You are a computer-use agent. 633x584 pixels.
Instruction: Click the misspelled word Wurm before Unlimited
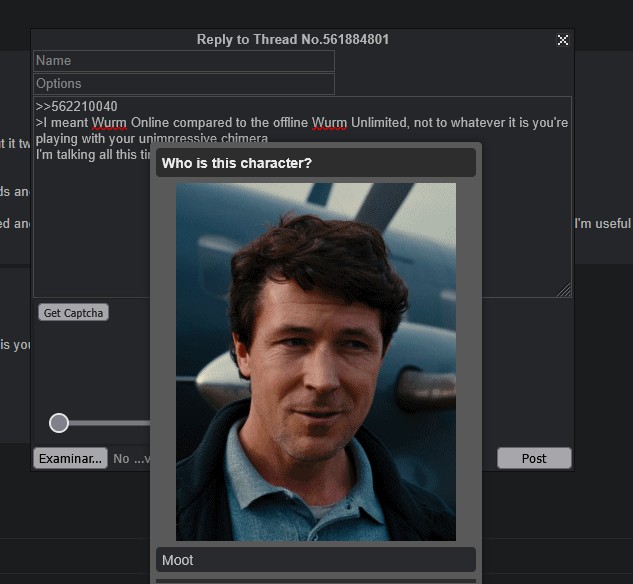329,123
